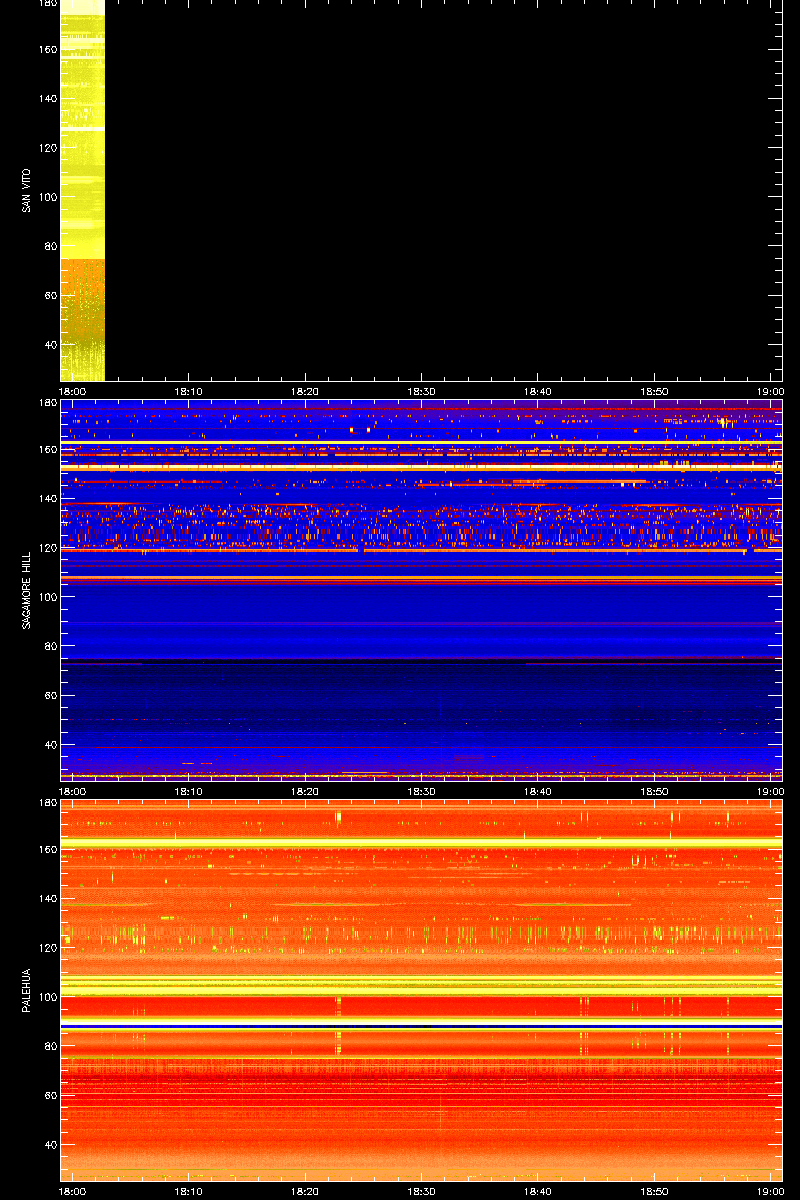Image resolution: width=800 pixels, height=1200 pixels.
Task: Click the 18:00 time label under Palehua panel
Action: pos(72,1192)
